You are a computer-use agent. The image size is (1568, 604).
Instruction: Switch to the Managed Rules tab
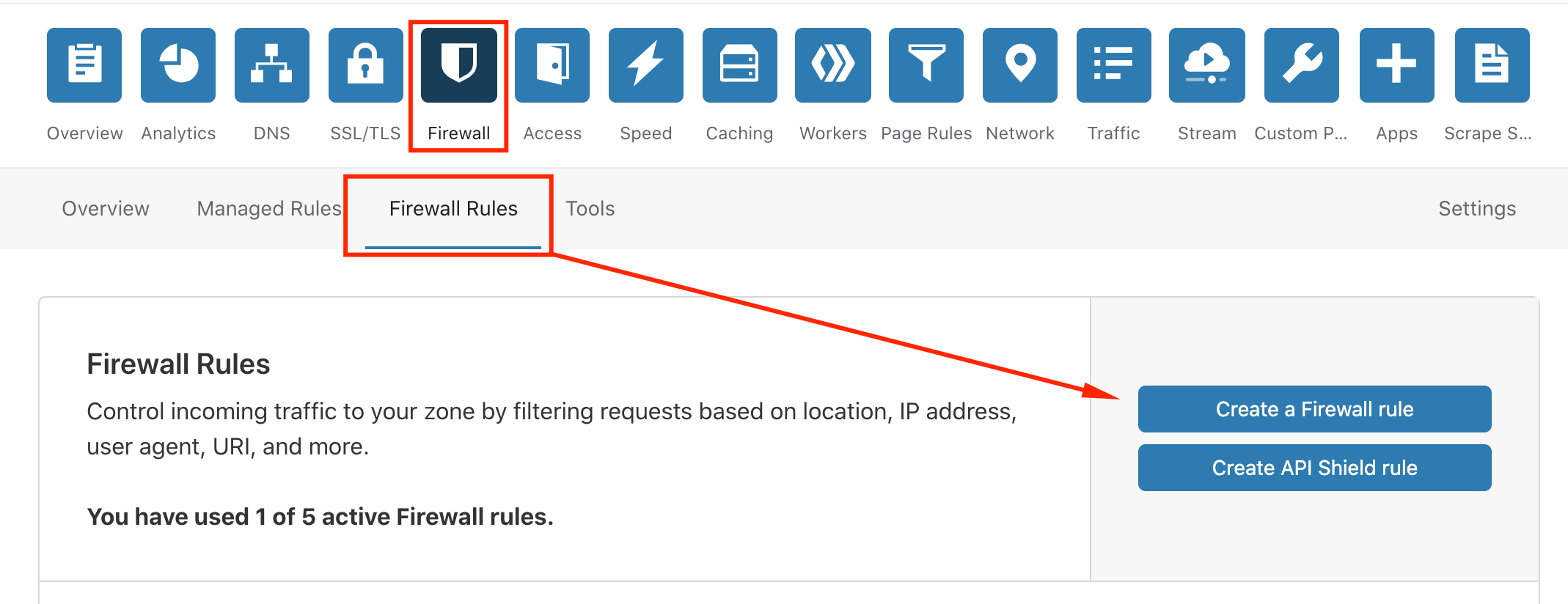point(269,209)
